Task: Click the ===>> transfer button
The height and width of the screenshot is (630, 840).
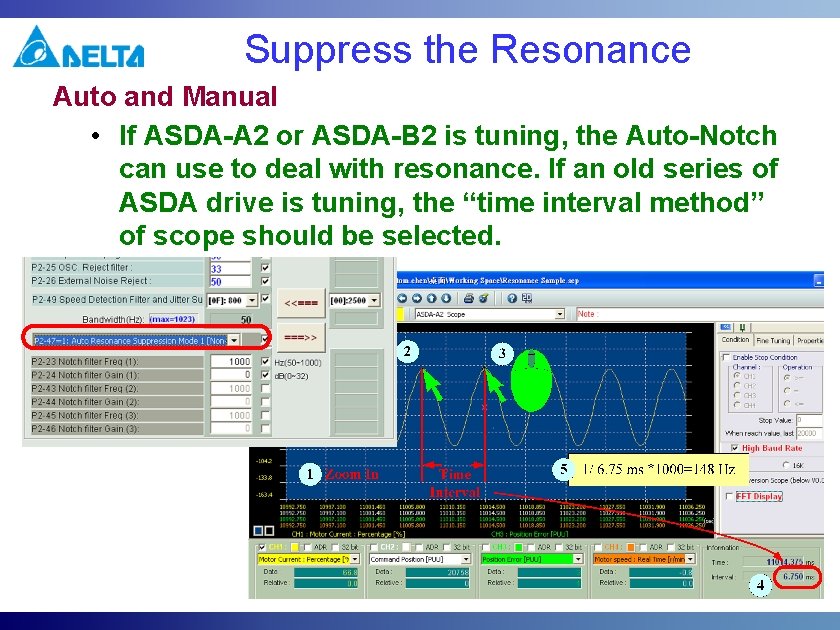Action: coord(301,338)
